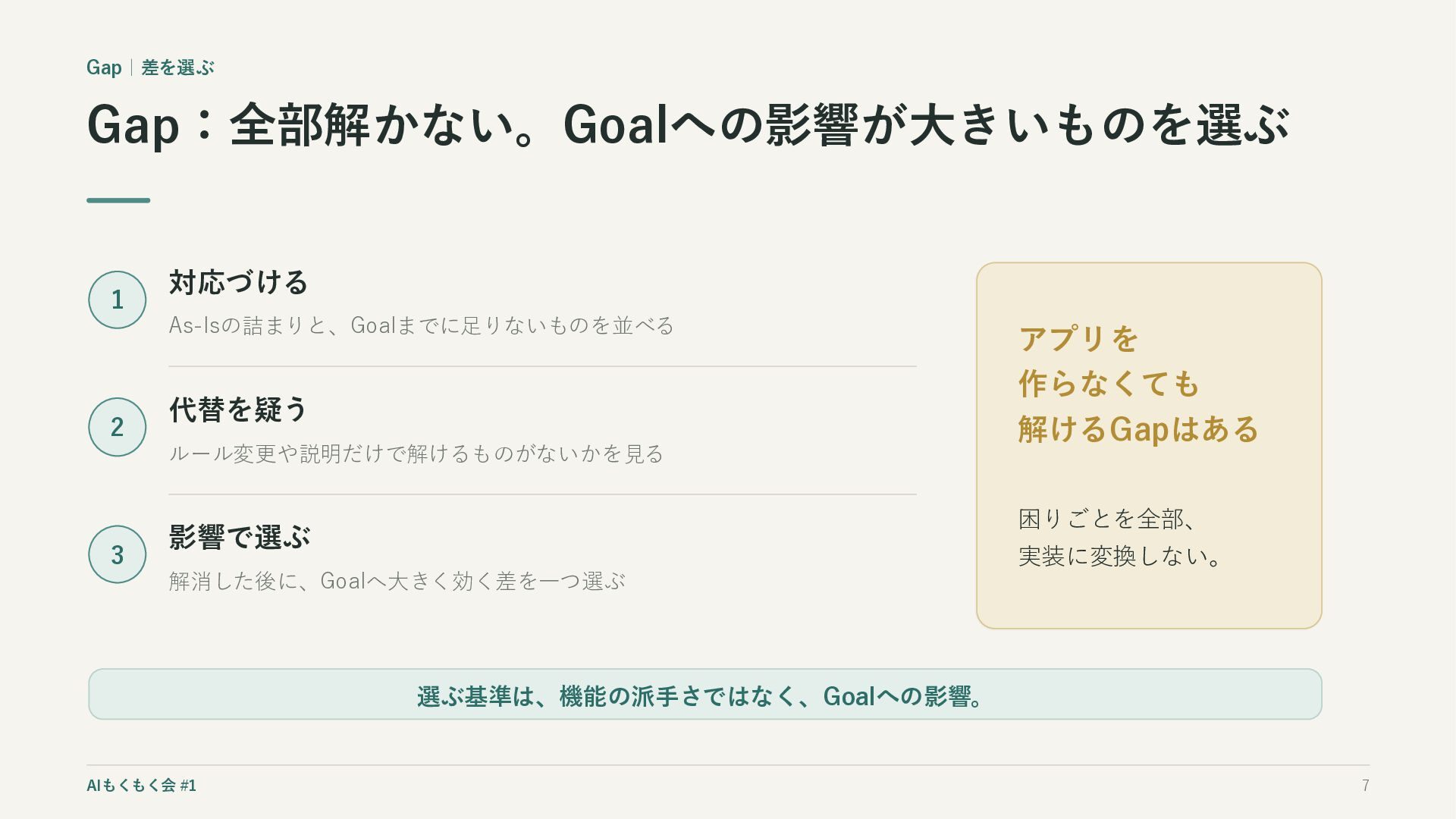Viewport: 1456px width, 819px height.
Task: Click the description 解消した後に、Goalへ大きく効く
Action: click(397, 581)
